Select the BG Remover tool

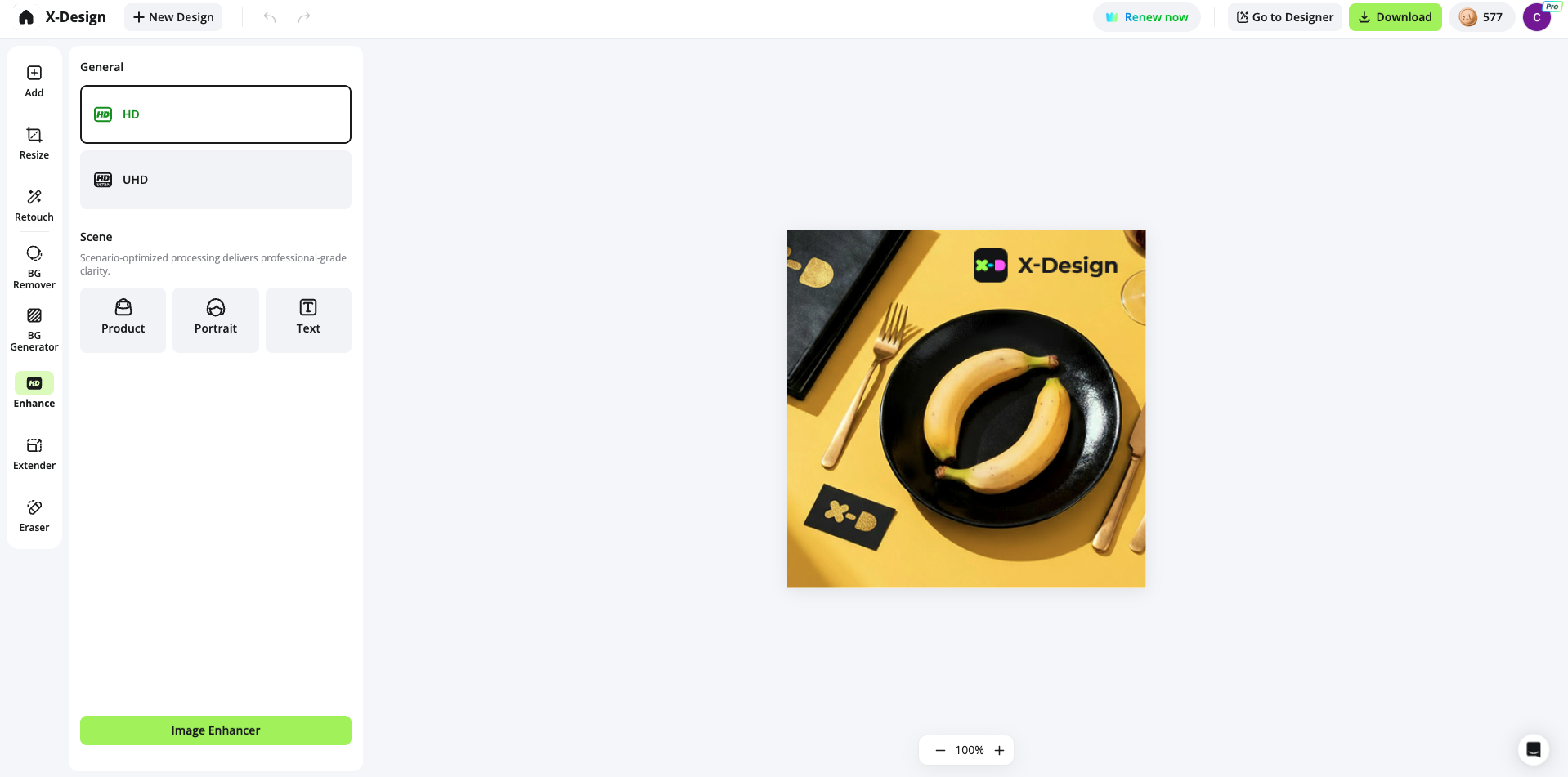pos(34,266)
